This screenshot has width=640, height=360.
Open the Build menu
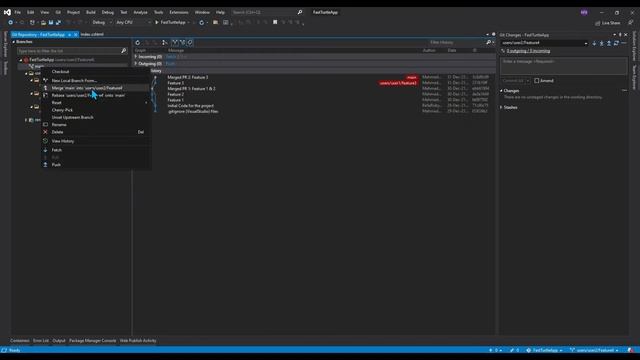point(91,12)
